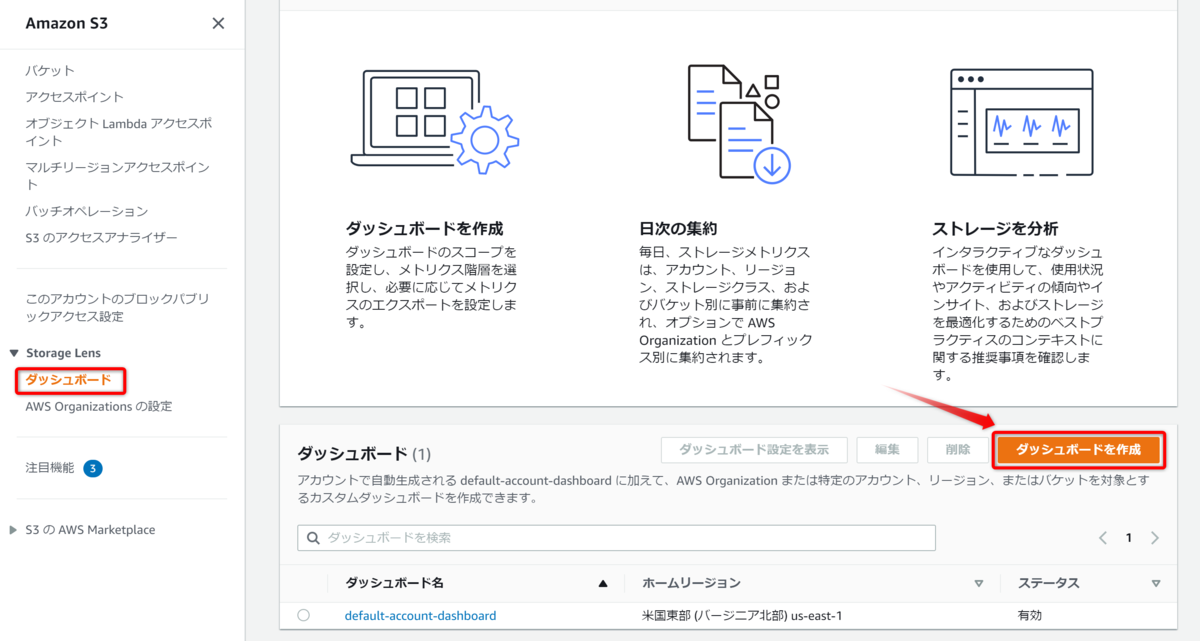Close the Amazon S3 navigation panel
This screenshot has height=641, width=1200.
point(218,23)
